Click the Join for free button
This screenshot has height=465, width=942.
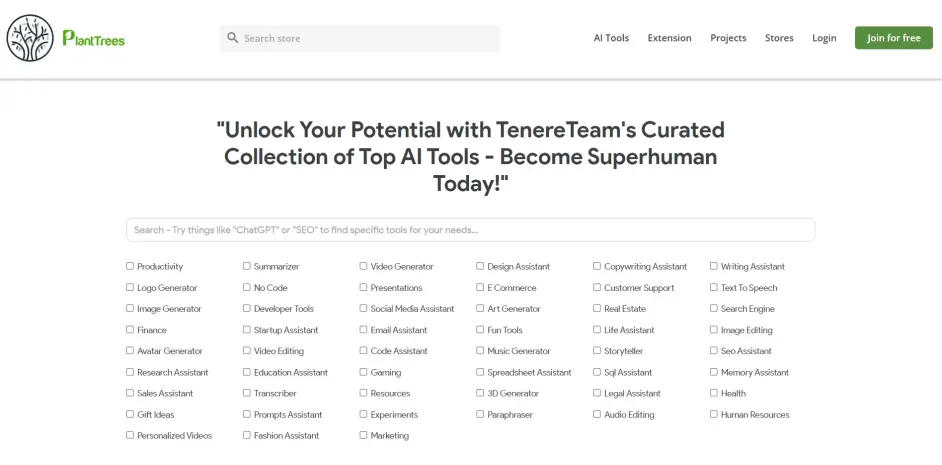(x=894, y=38)
